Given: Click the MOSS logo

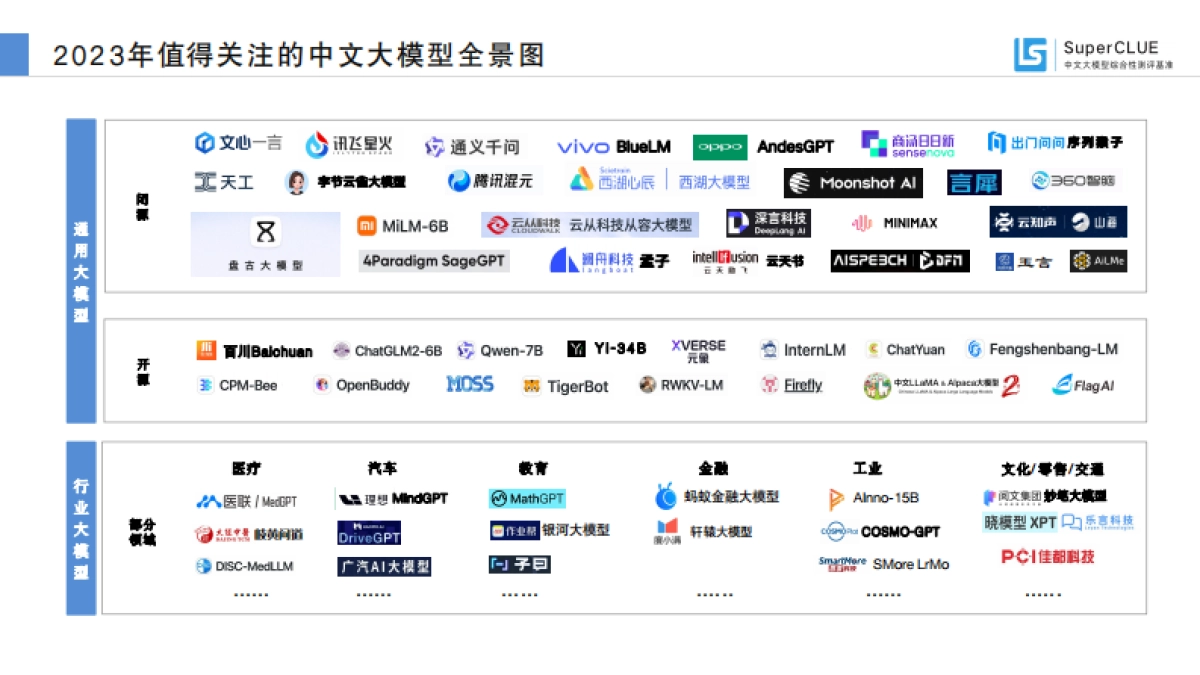Looking at the screenshot, I should 469,383.
